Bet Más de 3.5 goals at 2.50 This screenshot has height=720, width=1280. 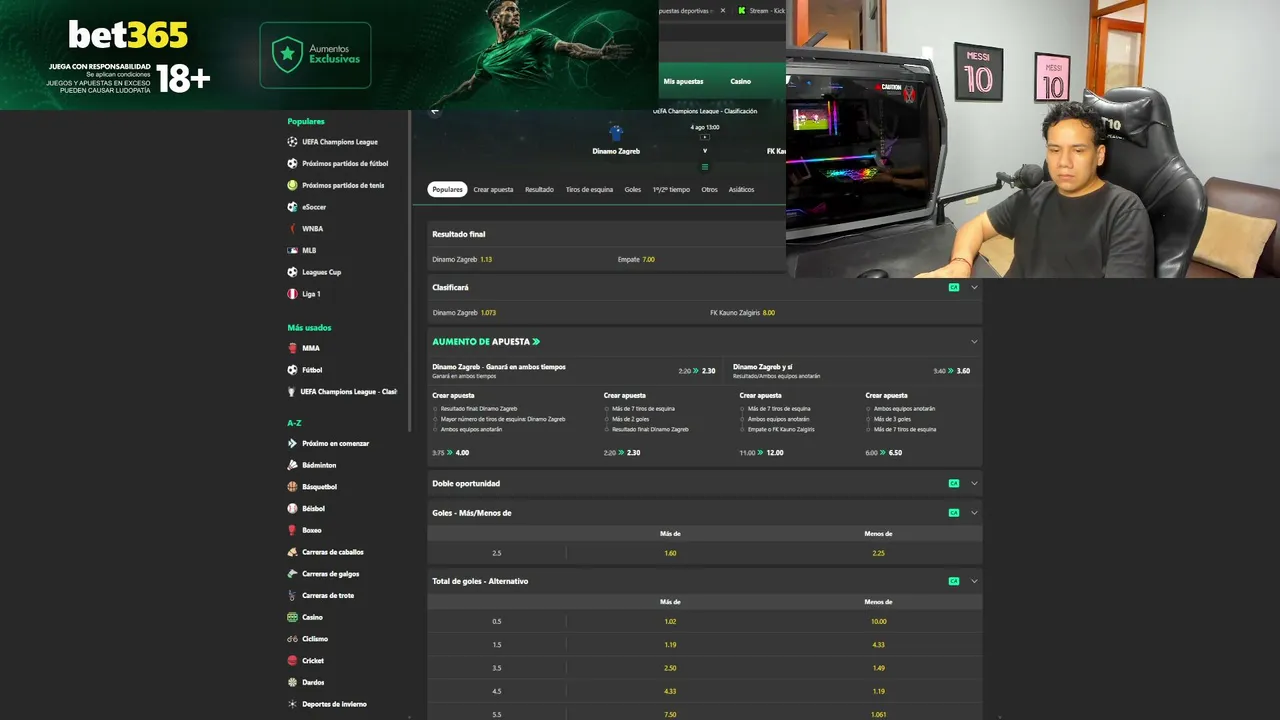click(x=670, y=668)
